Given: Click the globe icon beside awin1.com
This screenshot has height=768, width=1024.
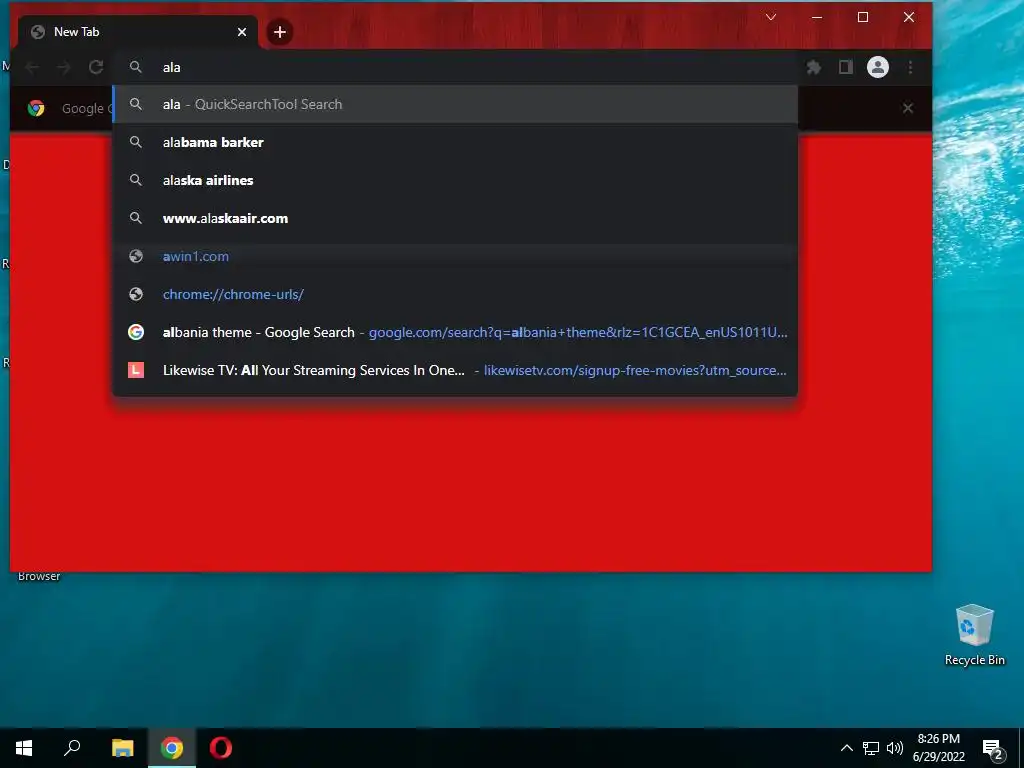Looking at the screenshot, I should tap(136, 256).
